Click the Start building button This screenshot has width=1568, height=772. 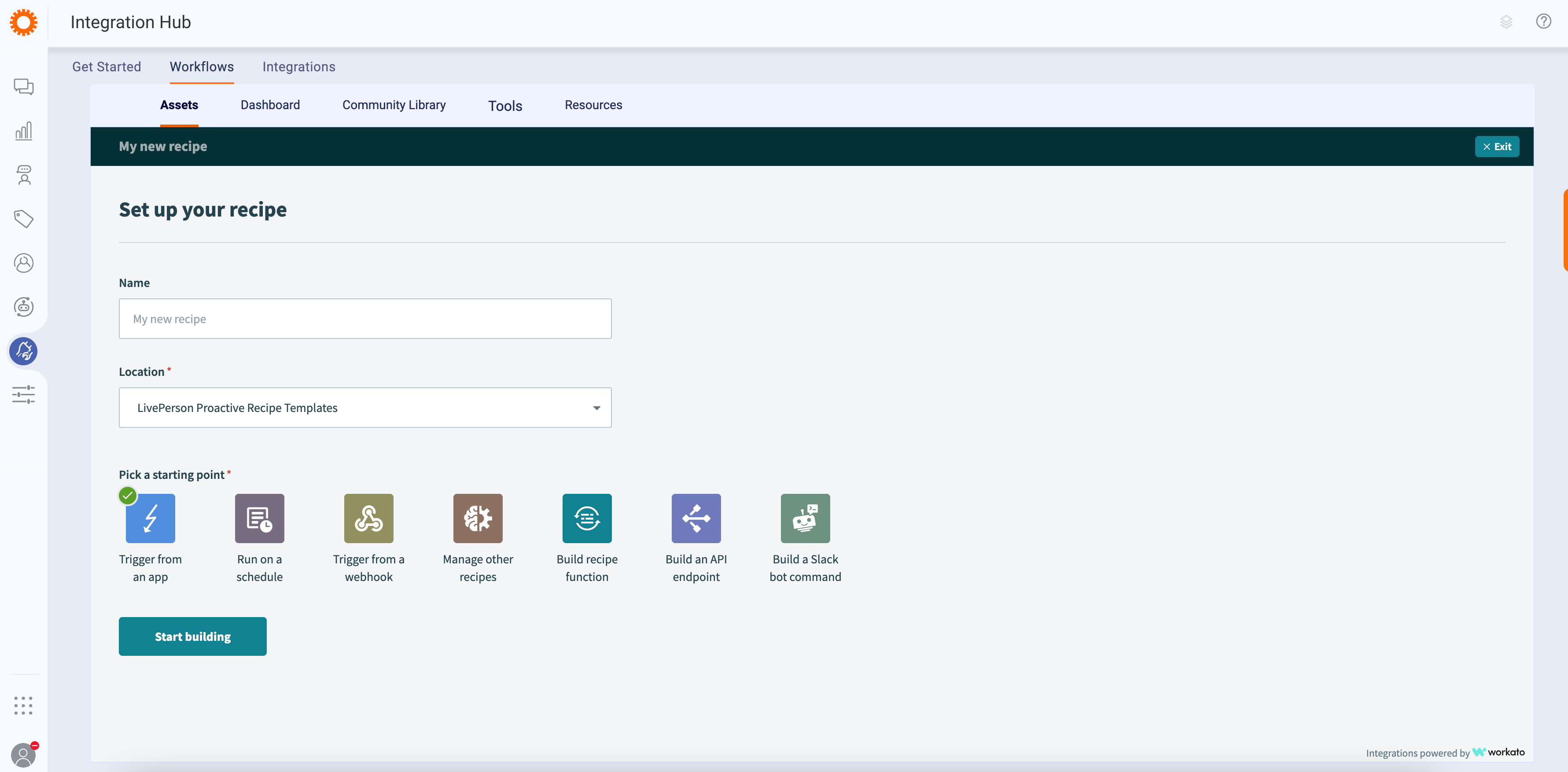(192, 637)
